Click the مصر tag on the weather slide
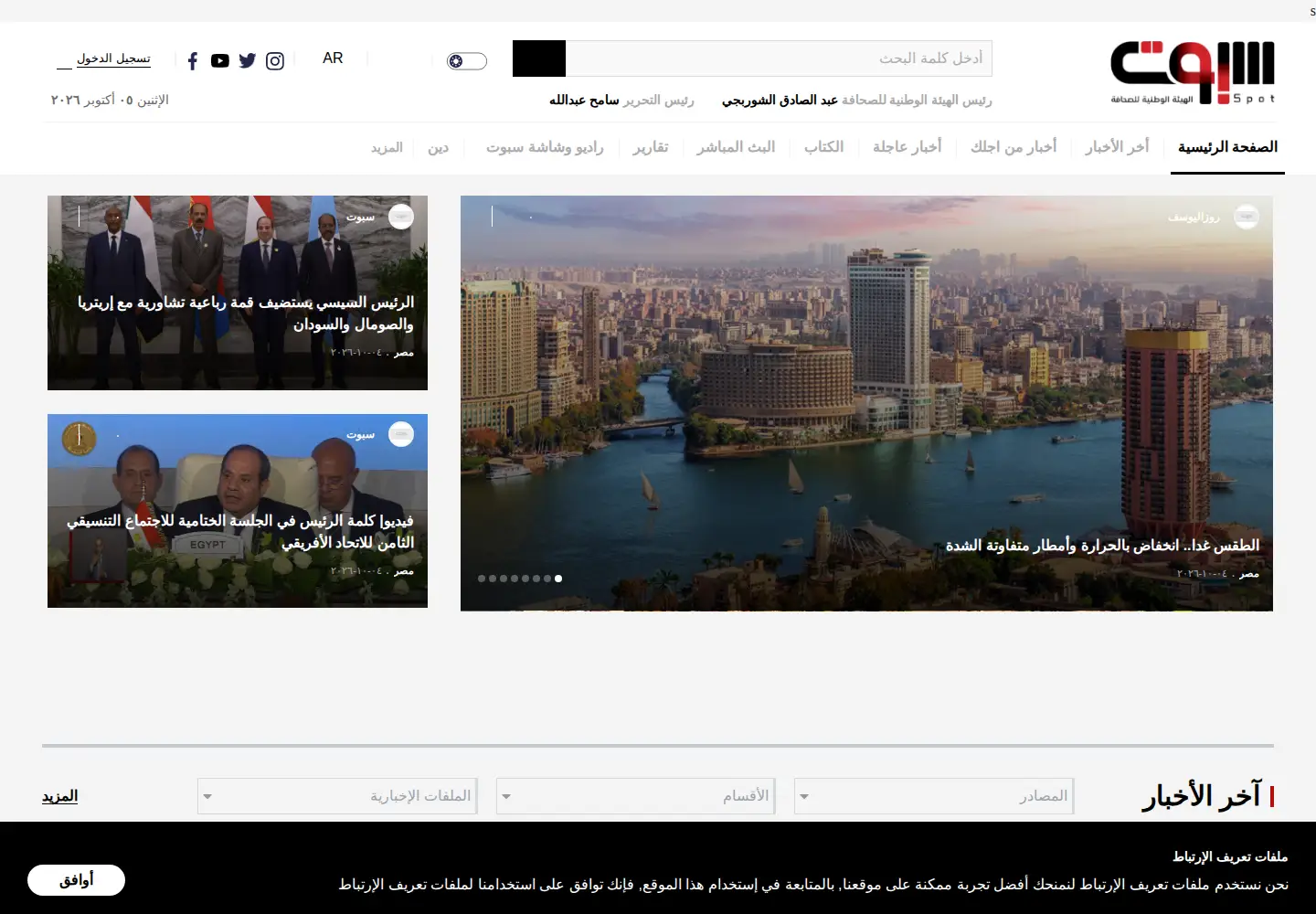The width and height of the screenshot is (1316, 914). 1249,574
